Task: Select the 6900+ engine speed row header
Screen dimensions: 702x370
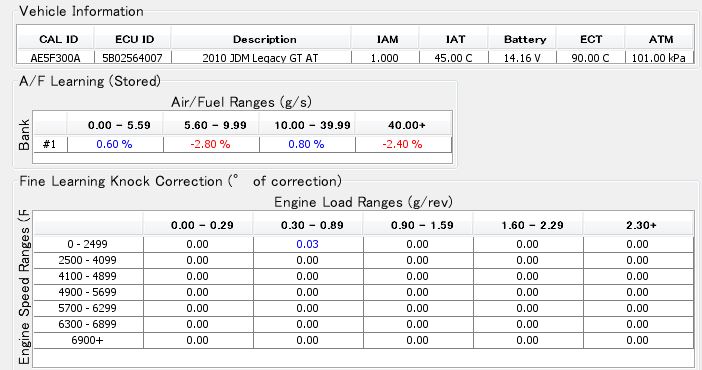Action: click(x=88, y=340)
